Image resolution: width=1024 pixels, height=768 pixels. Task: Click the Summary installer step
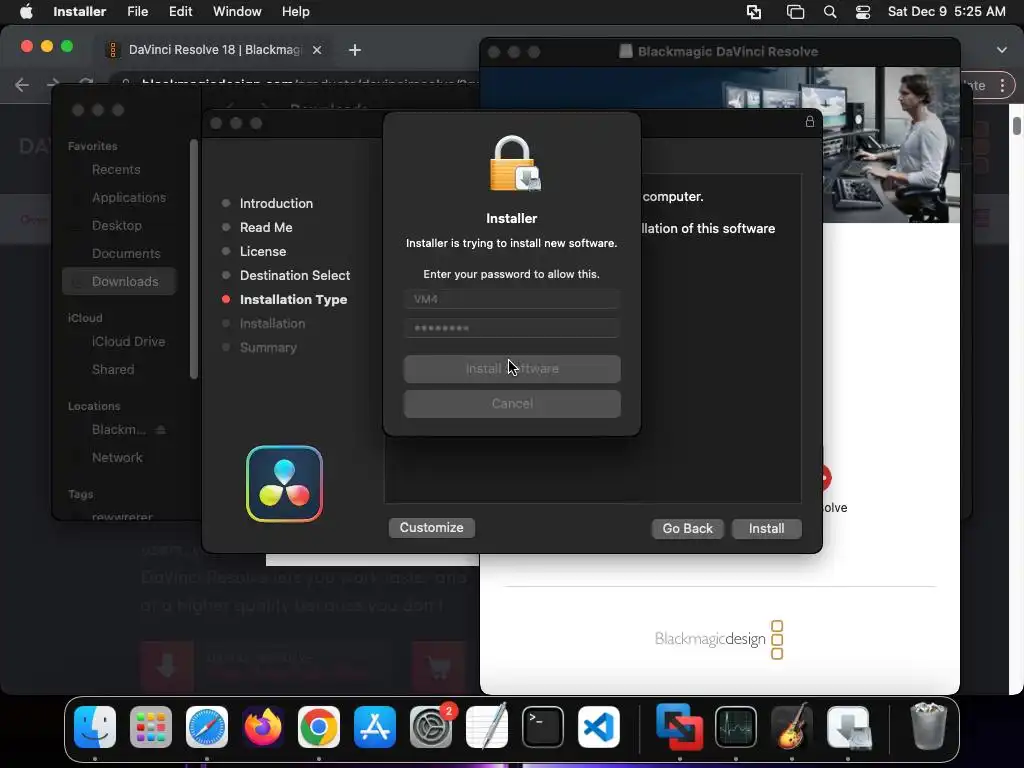[x=268, y=347]
